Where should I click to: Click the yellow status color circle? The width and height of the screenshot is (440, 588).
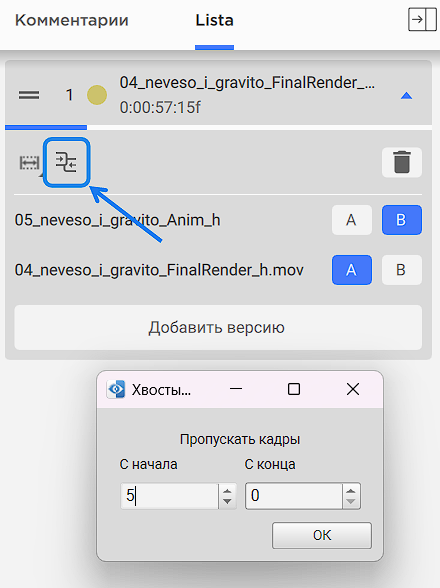[97, 95]
